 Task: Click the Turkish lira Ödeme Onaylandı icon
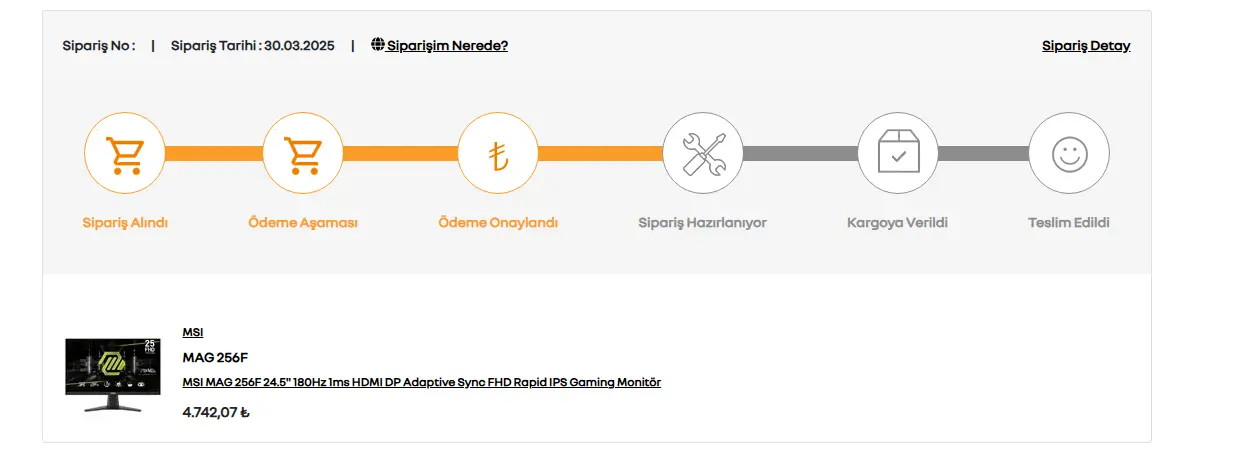point(498,154)
